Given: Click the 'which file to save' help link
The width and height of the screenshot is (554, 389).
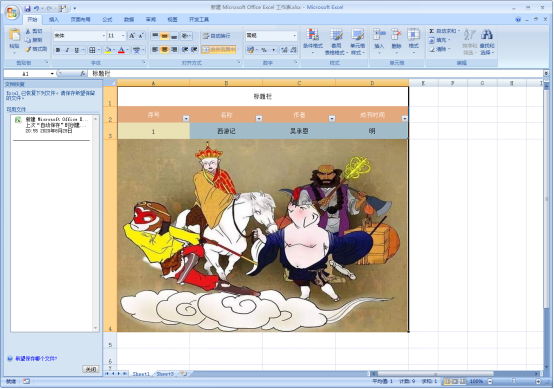Looking at the screenshot, I should (x=36, y=359).
